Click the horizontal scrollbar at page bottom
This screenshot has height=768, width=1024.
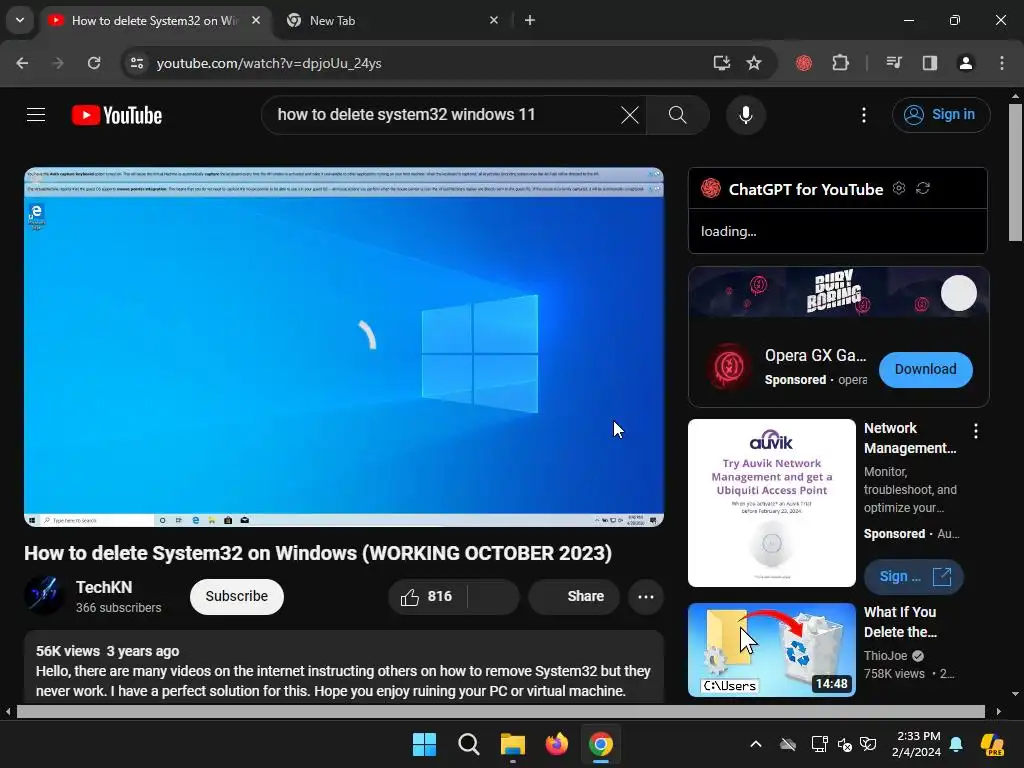(501, 711)
